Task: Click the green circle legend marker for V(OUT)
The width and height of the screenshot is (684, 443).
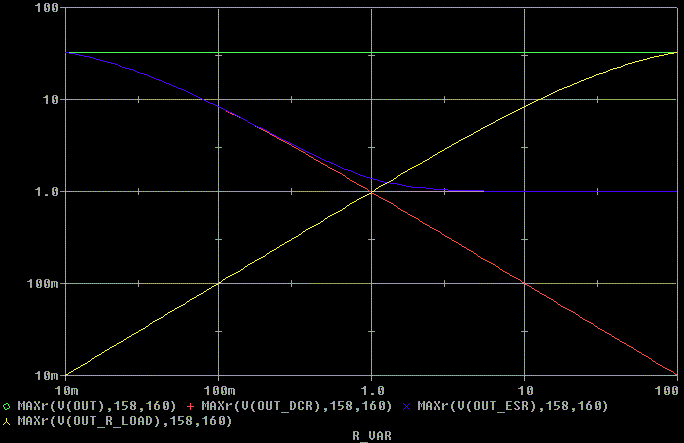Action: [8, 407]
